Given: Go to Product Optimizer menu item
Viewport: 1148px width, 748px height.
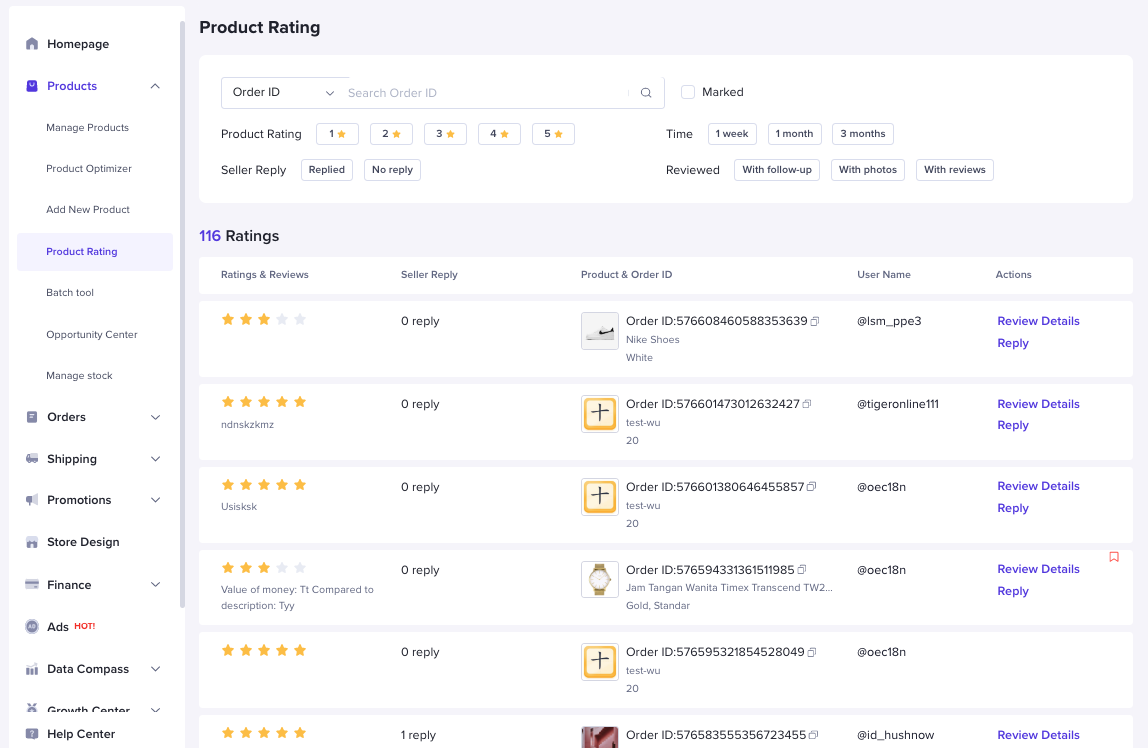Looking at the screenshot, I should pyautogui.click(x=88, y=169).
